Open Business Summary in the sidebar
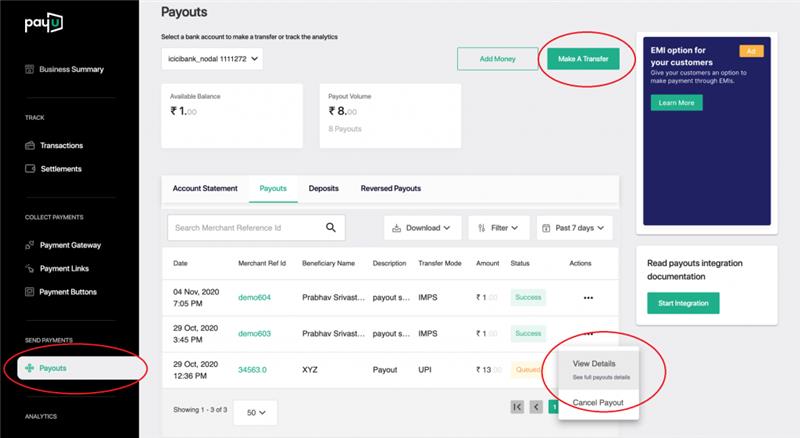 (x=70, y=69)
